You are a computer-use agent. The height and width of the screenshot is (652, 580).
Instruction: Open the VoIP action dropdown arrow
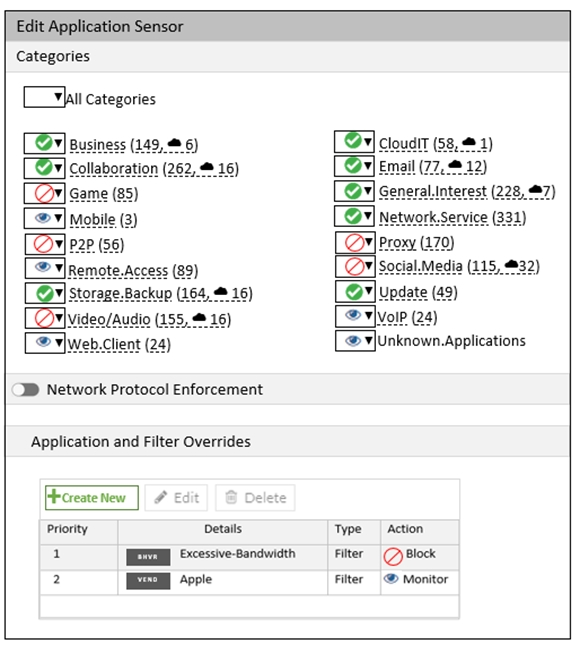click(368, 316)
